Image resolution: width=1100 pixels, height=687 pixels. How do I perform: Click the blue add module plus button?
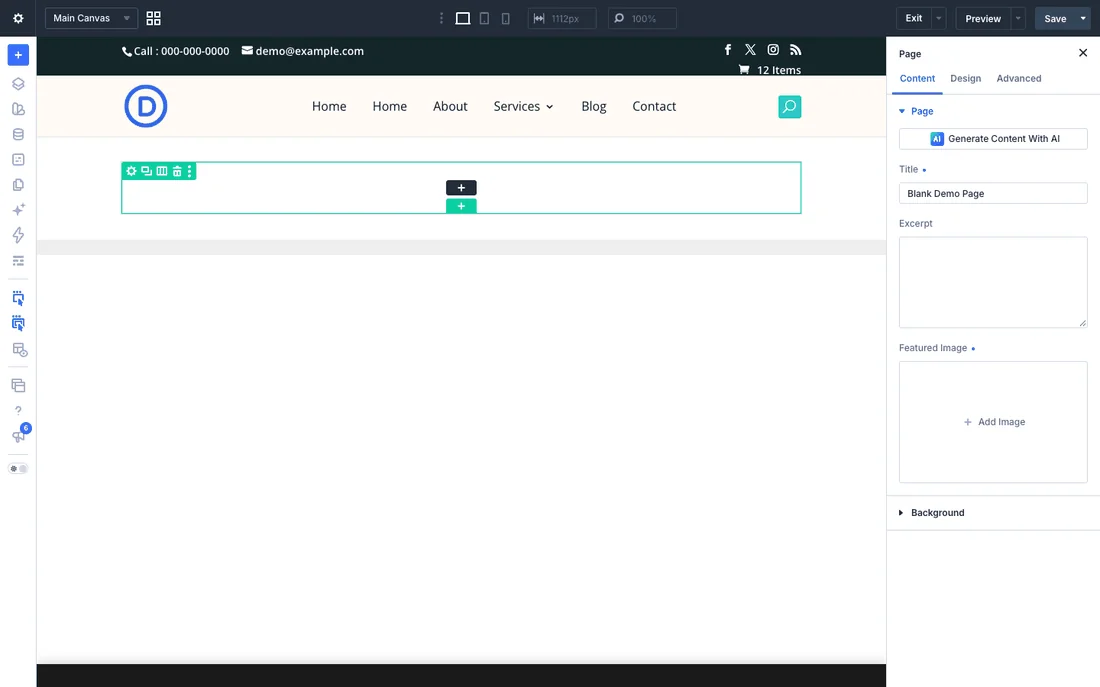click(18, 55)
